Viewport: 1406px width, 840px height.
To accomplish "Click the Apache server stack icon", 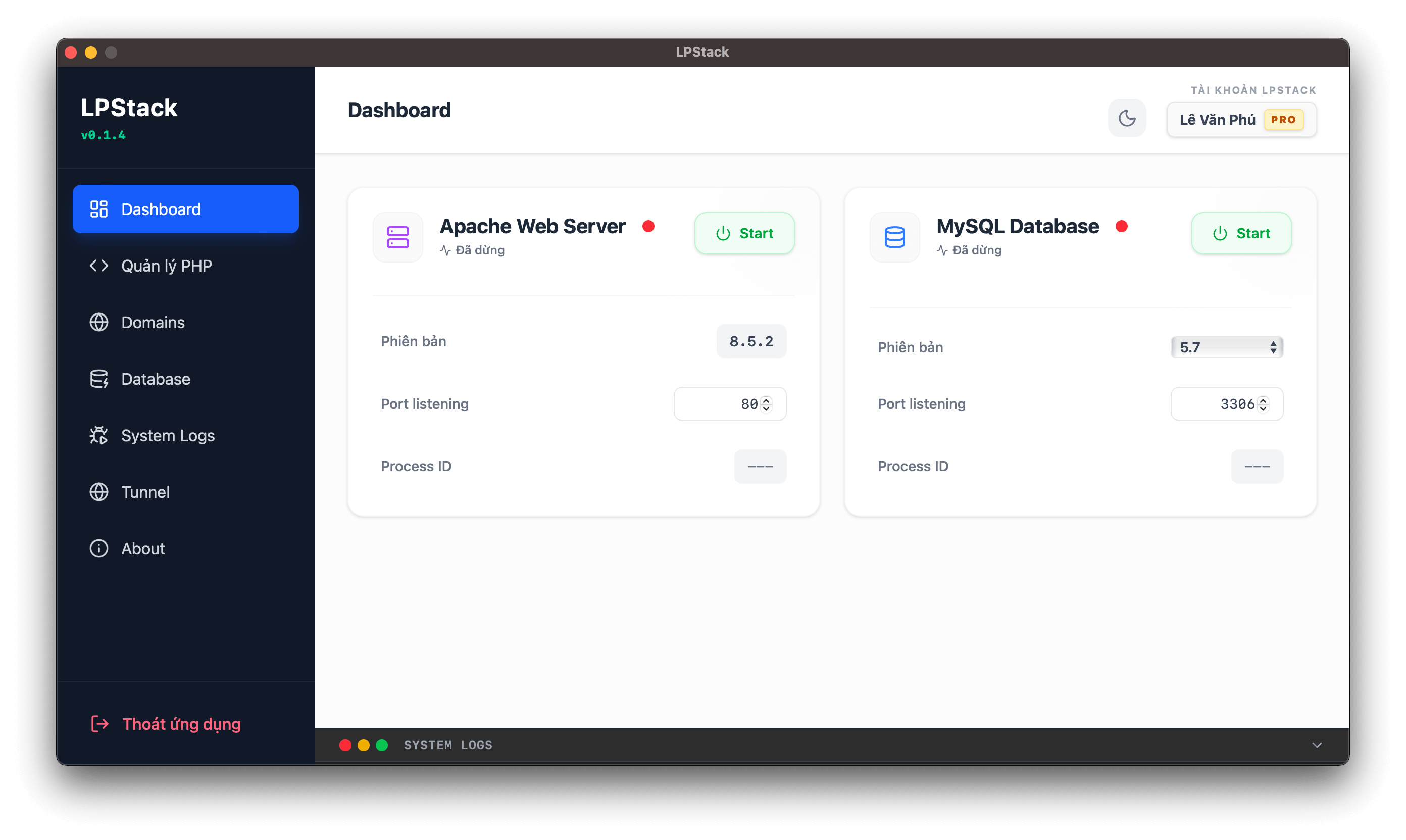I will (397, 237).
